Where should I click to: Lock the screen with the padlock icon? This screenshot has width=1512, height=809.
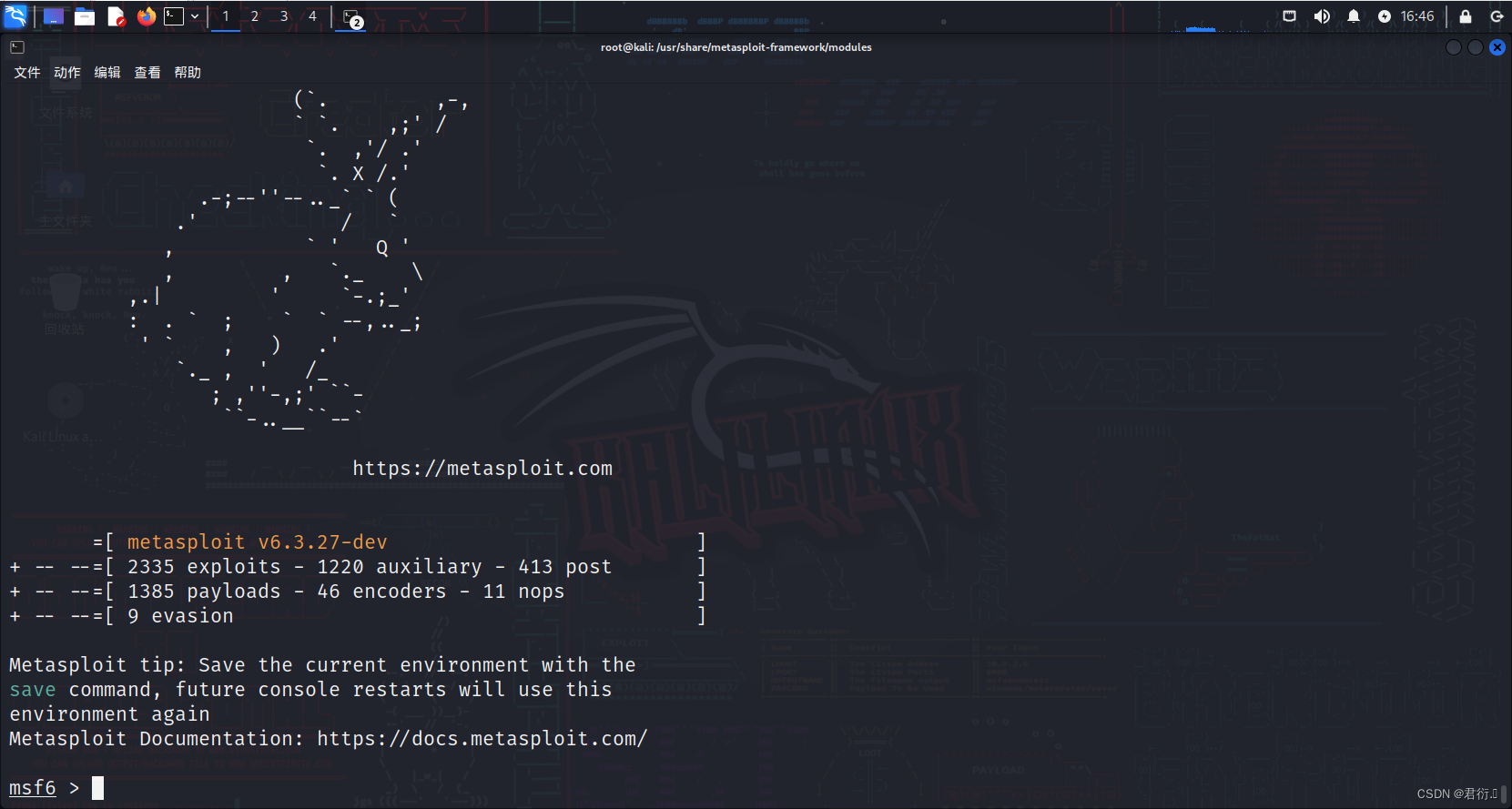(x=1466, y=16)
